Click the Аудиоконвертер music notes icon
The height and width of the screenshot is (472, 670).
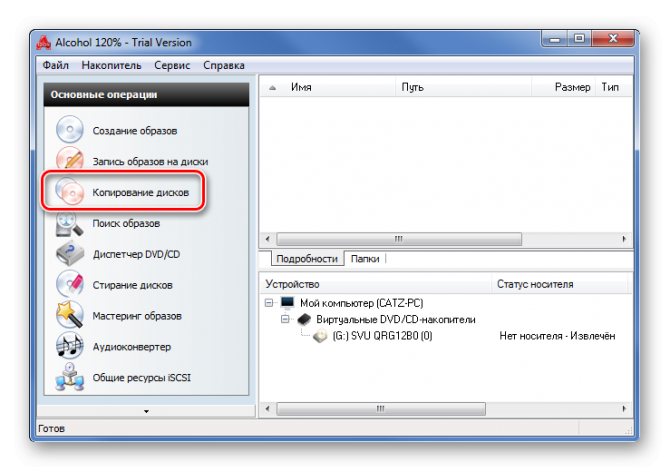click(x=70, y=346)
